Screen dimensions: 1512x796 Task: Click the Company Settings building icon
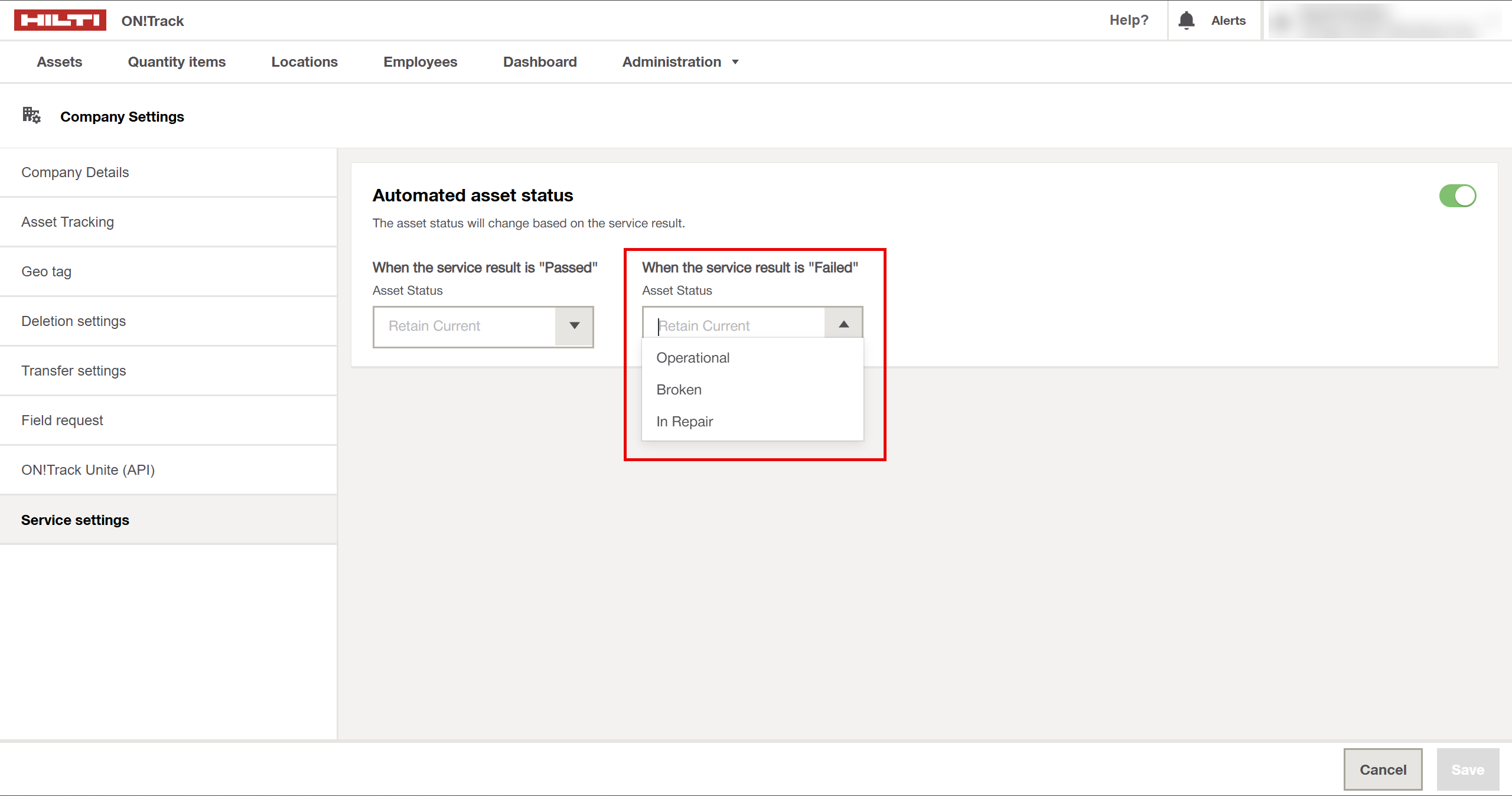[x=31, y=115]
